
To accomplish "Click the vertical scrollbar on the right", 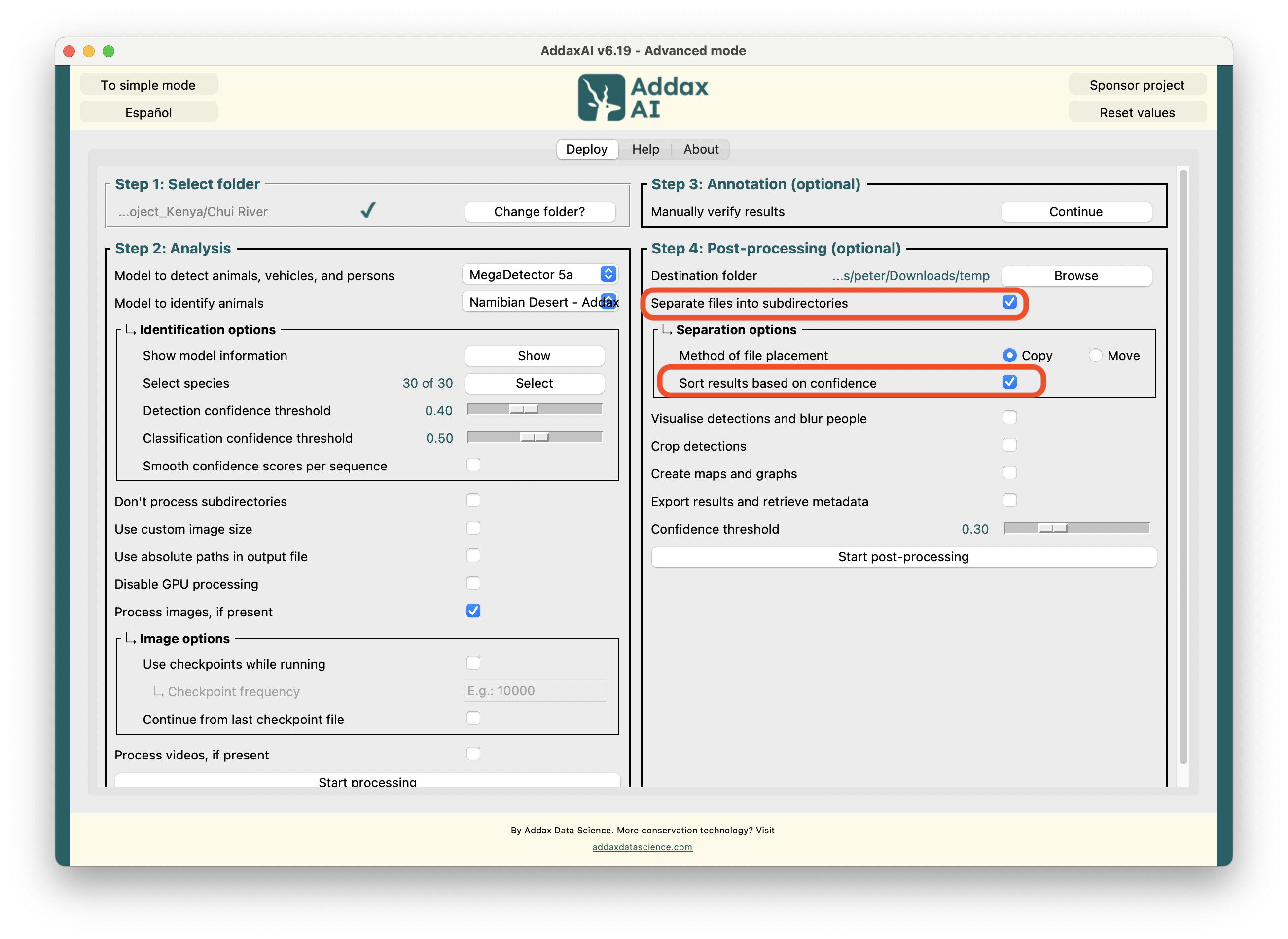I will pos(1183,466).
